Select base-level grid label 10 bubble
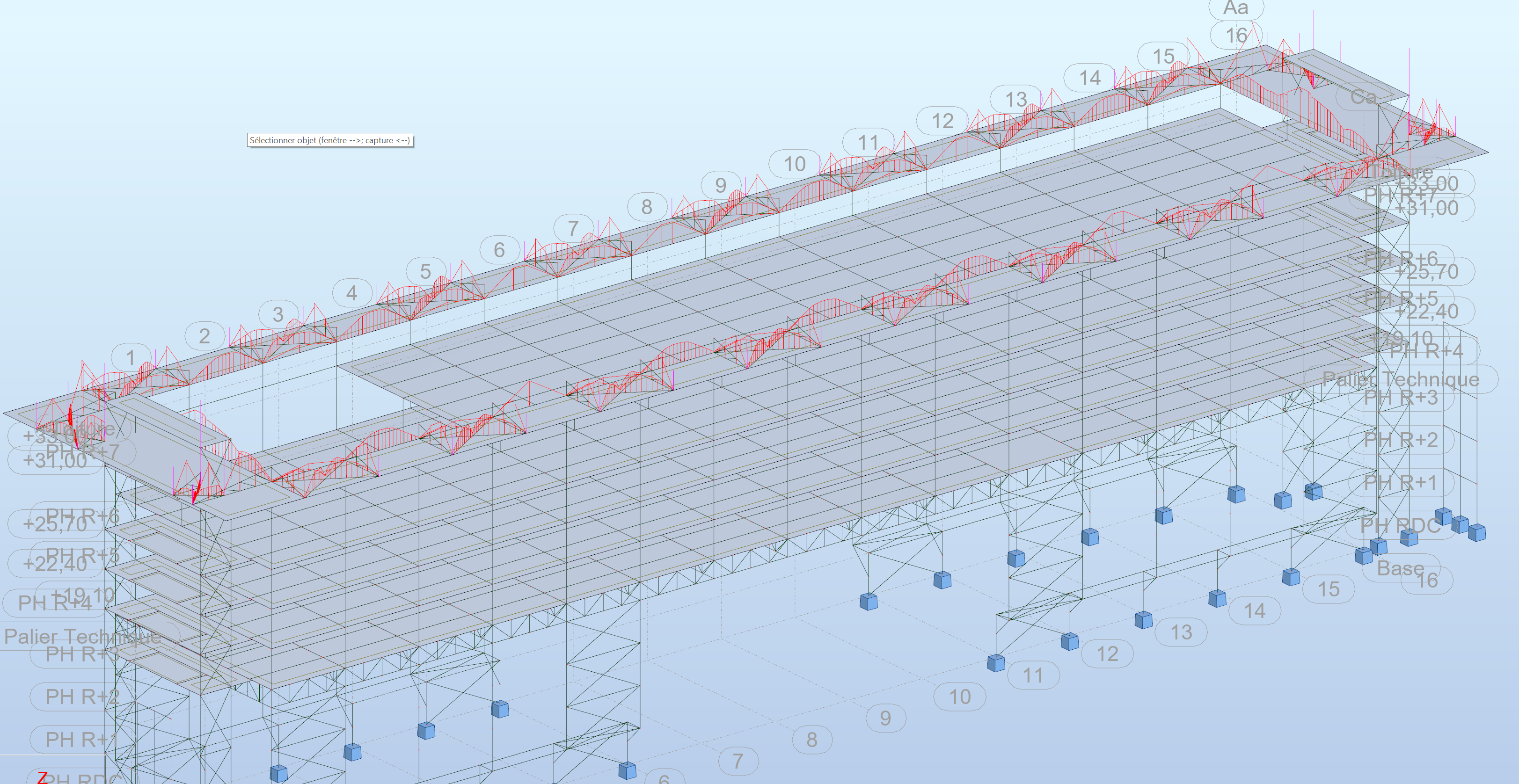This screenshot has height=784, width=1519. (960, 697)
